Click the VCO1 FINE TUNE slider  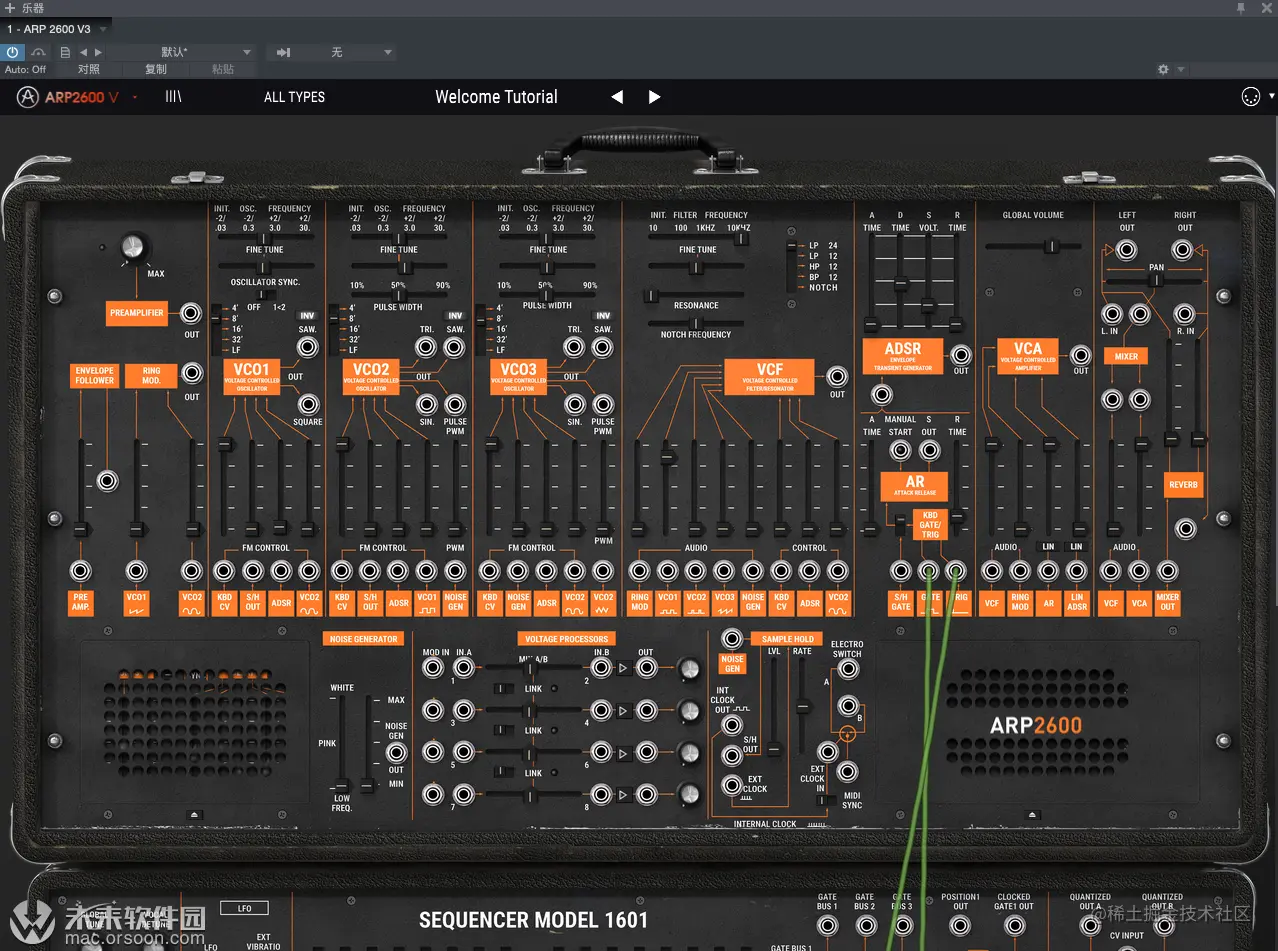click(265, 266)
